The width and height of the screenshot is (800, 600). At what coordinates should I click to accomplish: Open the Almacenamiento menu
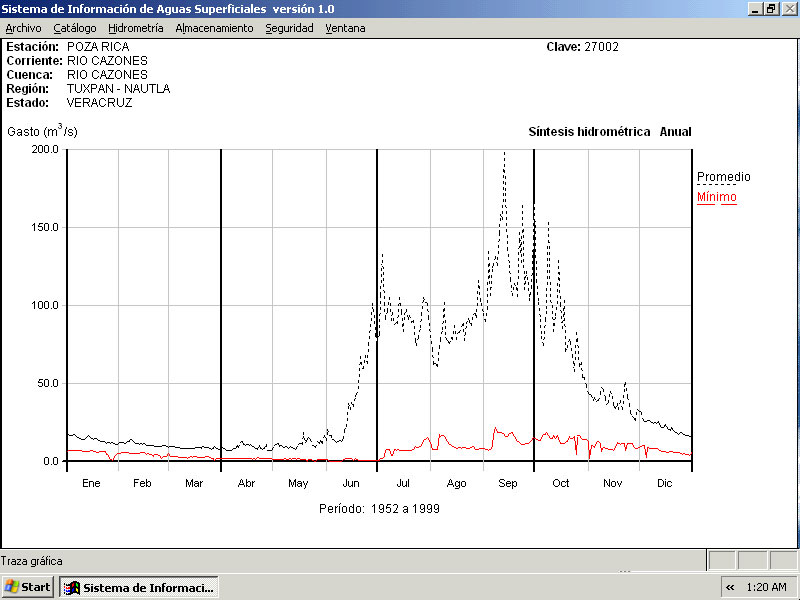click(x=214, y=28)
